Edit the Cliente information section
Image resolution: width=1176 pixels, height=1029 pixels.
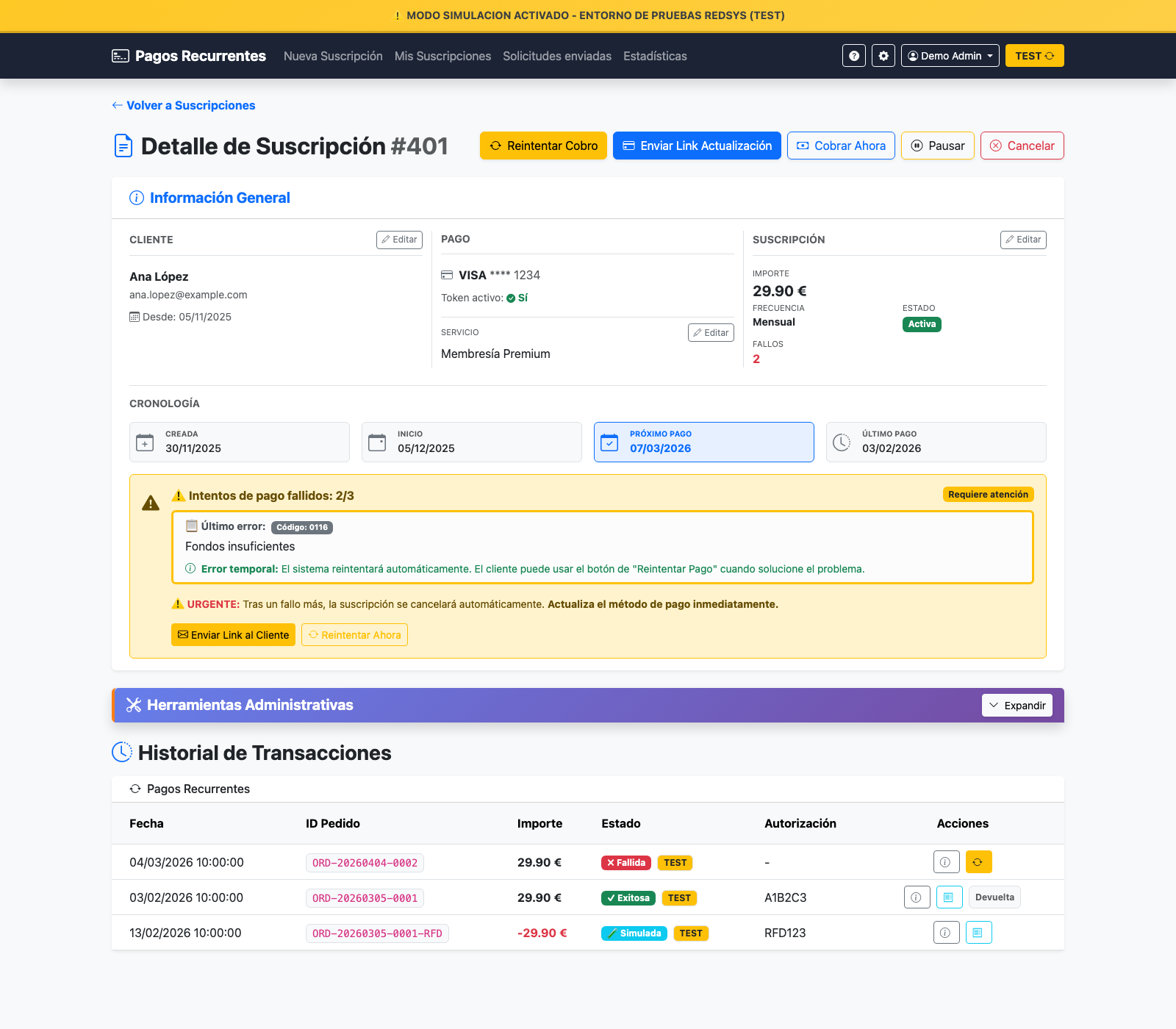[x=399, y=240]
